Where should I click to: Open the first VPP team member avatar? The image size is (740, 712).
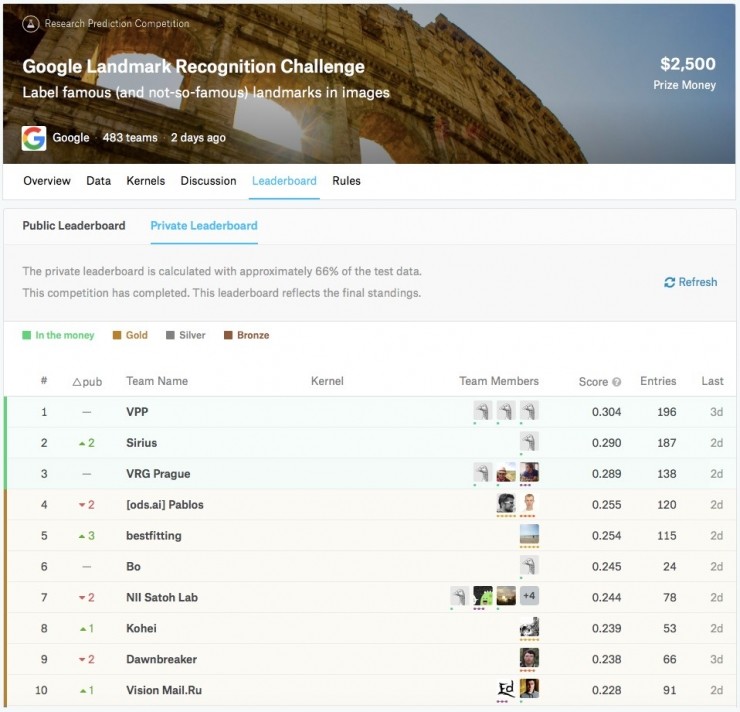click(483, 410)
